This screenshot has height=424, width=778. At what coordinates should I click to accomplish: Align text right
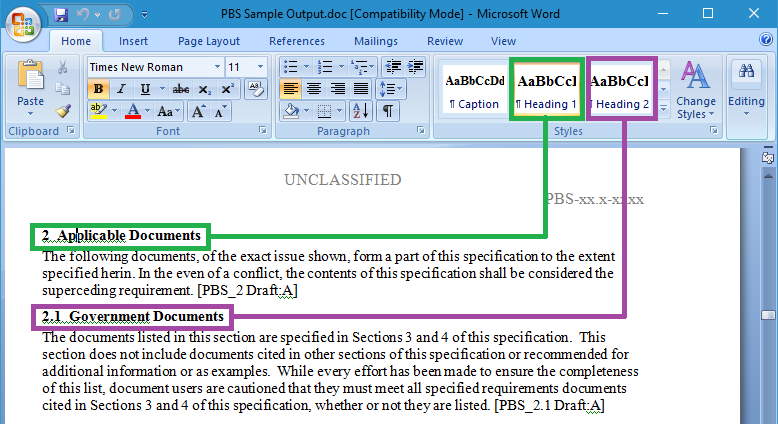tap(337, 89)
